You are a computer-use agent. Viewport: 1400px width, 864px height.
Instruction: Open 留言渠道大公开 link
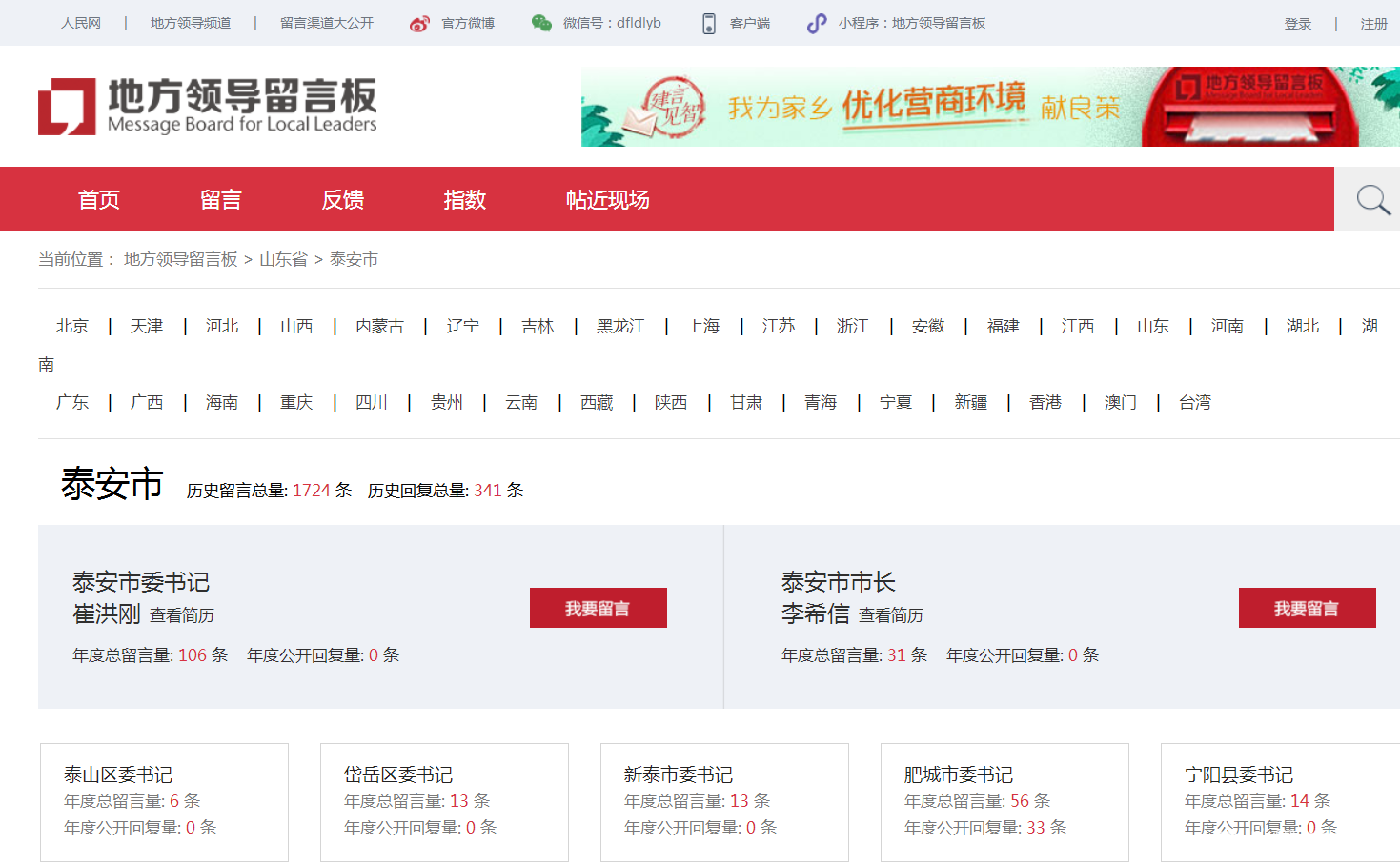327,23
